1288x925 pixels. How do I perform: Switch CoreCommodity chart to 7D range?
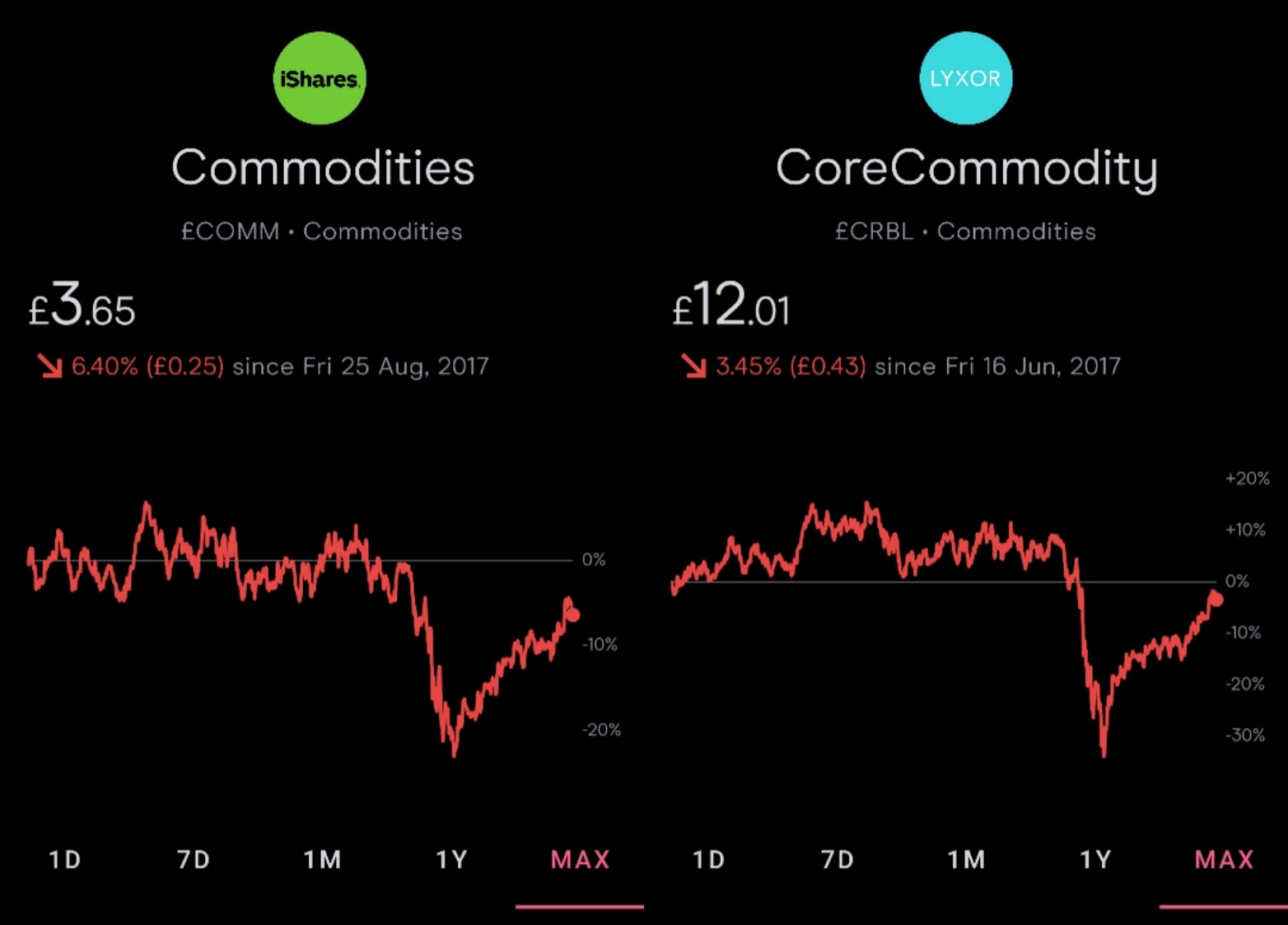point(838,860)
